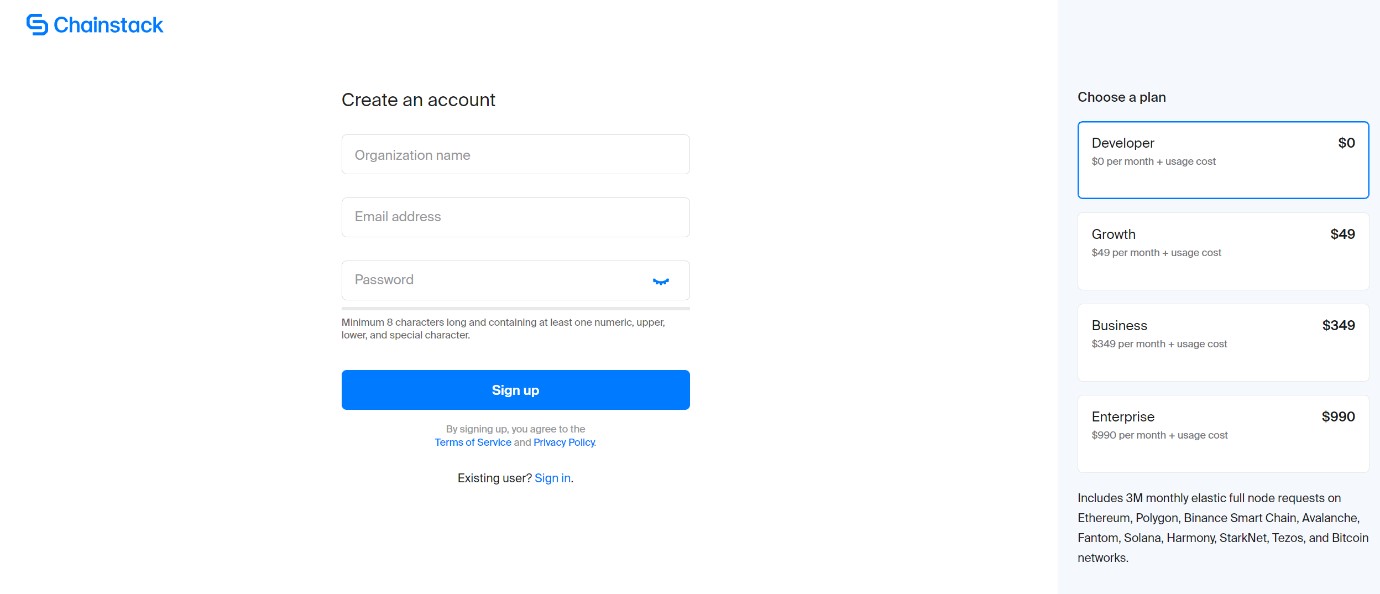Click the $0 price on Developer plan
The height and width of the screenshot is (594, 1380).
[x=1346, y=143]
